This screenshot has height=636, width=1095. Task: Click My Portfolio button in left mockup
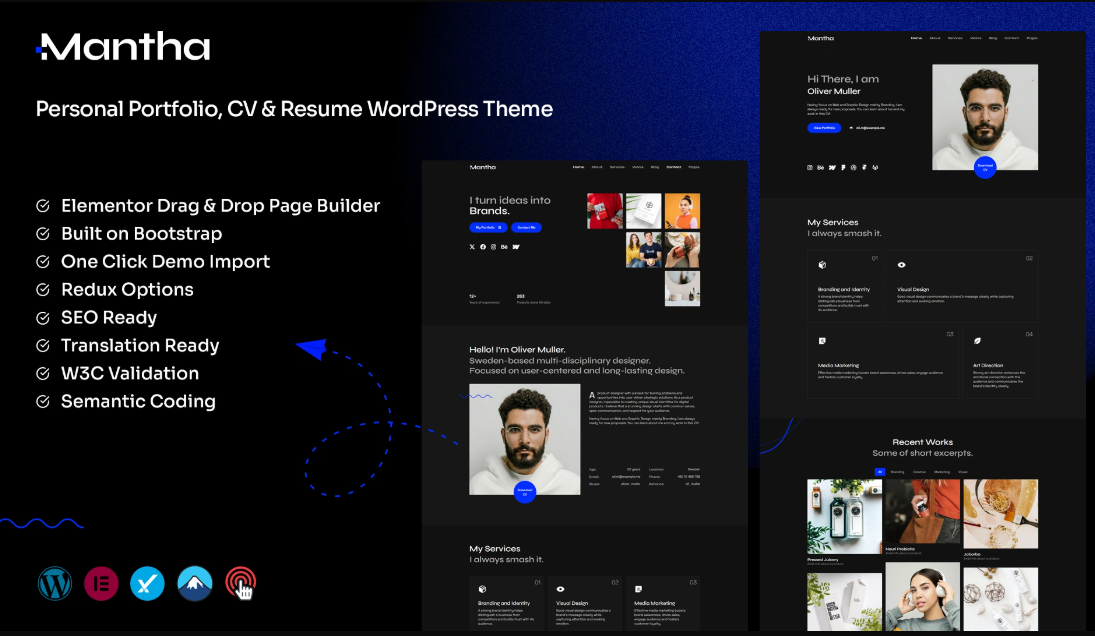tap(488, 228)
